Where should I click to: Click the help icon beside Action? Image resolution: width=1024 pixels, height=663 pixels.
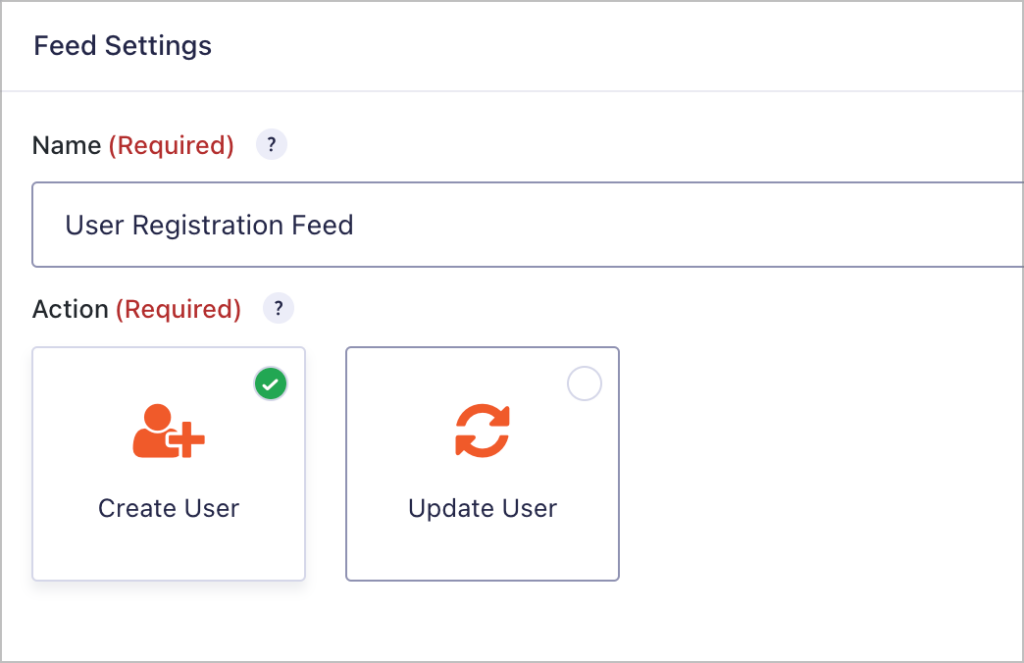click(x=278, y=309)
